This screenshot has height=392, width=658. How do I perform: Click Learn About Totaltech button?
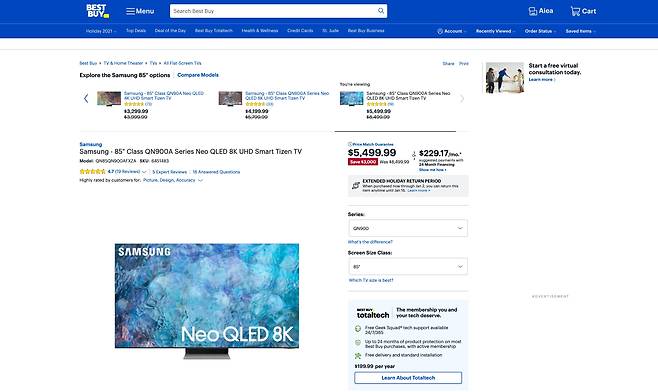point(408,378)
